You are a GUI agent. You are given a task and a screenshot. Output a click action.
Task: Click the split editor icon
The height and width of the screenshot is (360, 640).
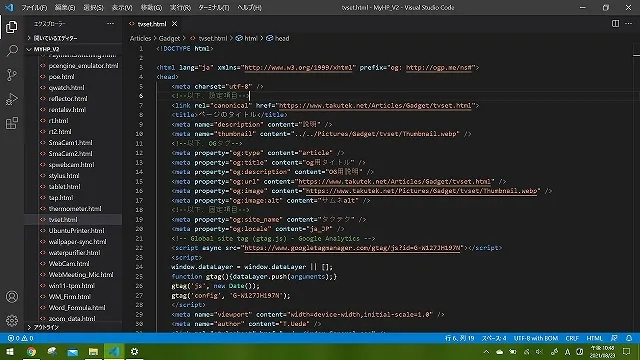pyautogui.click(x=615, y=24)
